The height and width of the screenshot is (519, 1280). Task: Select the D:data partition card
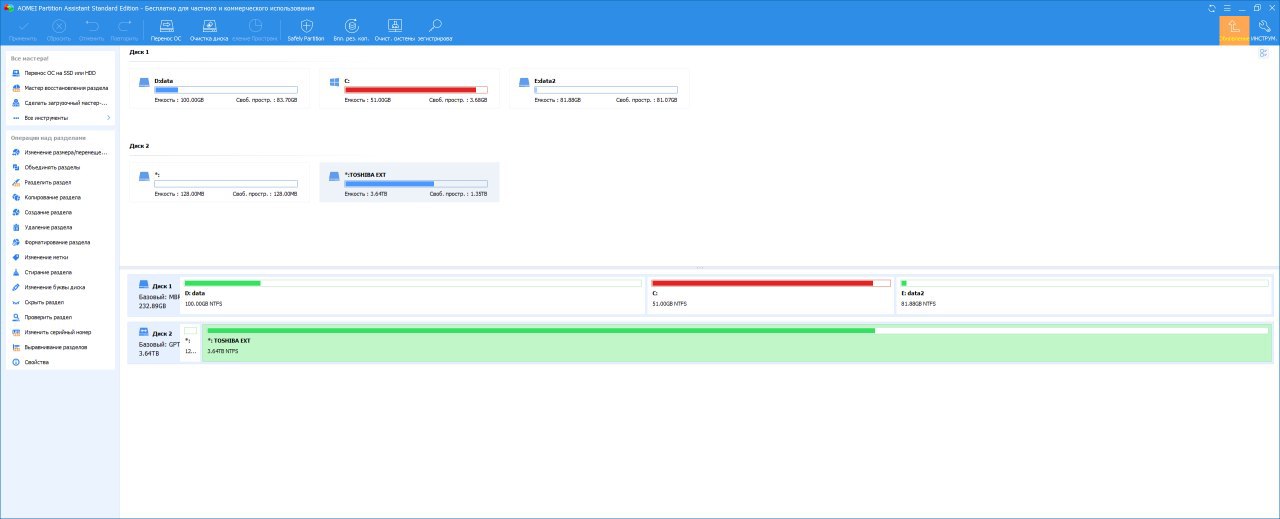coord(219,89)
